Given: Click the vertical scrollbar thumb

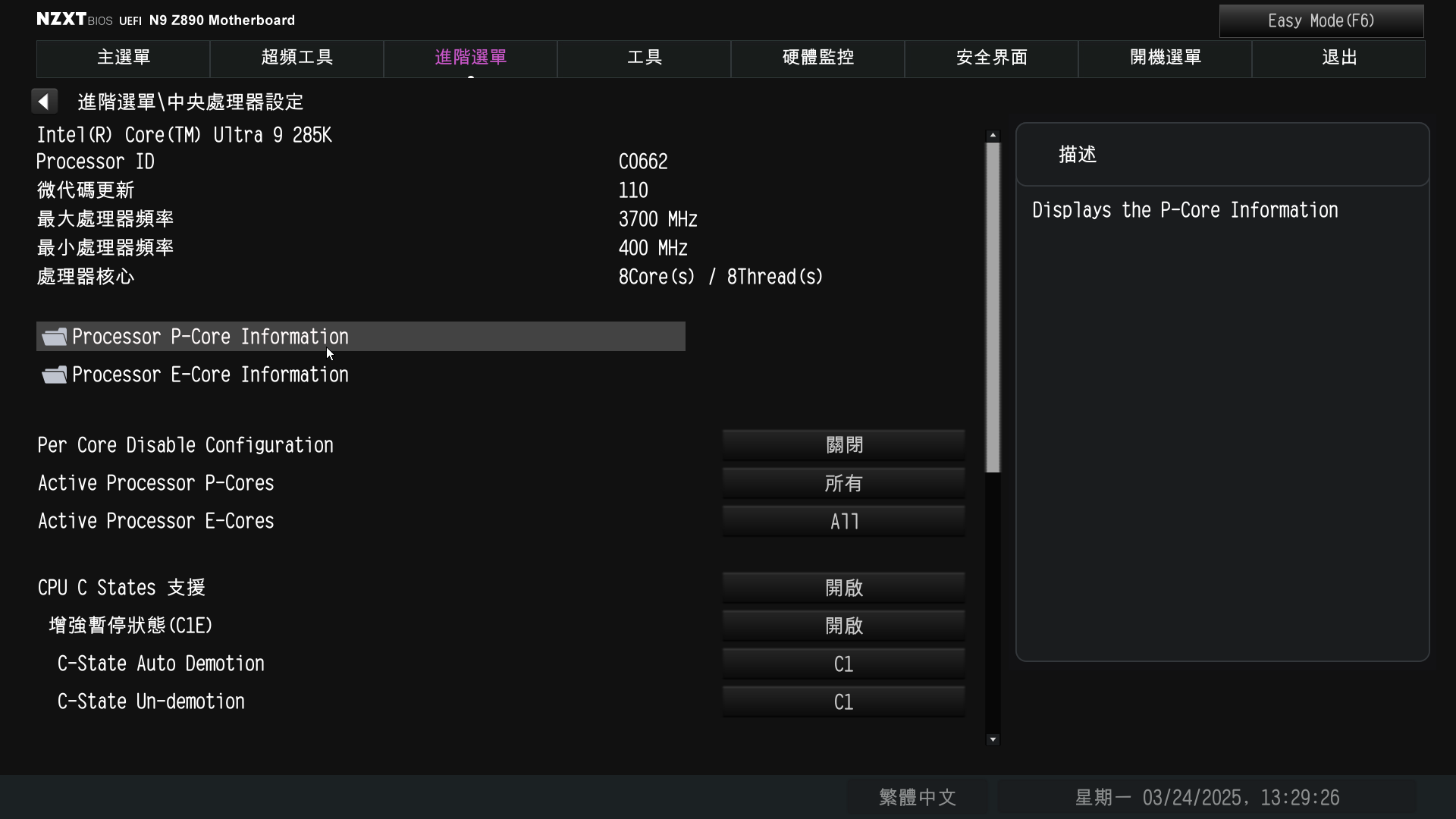Looking at the screenshot, I should pos(993,308).
